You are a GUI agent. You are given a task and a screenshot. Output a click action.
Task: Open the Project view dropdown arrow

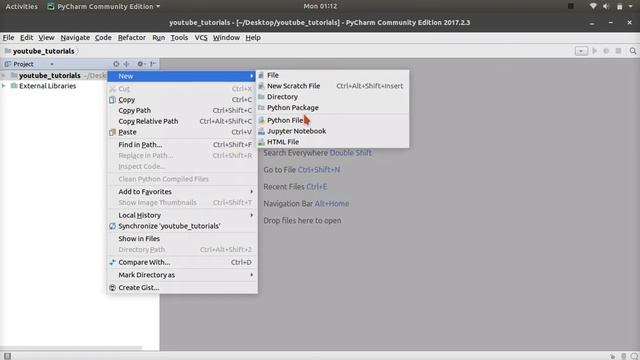pyautogui.click(x=52, y=64)
